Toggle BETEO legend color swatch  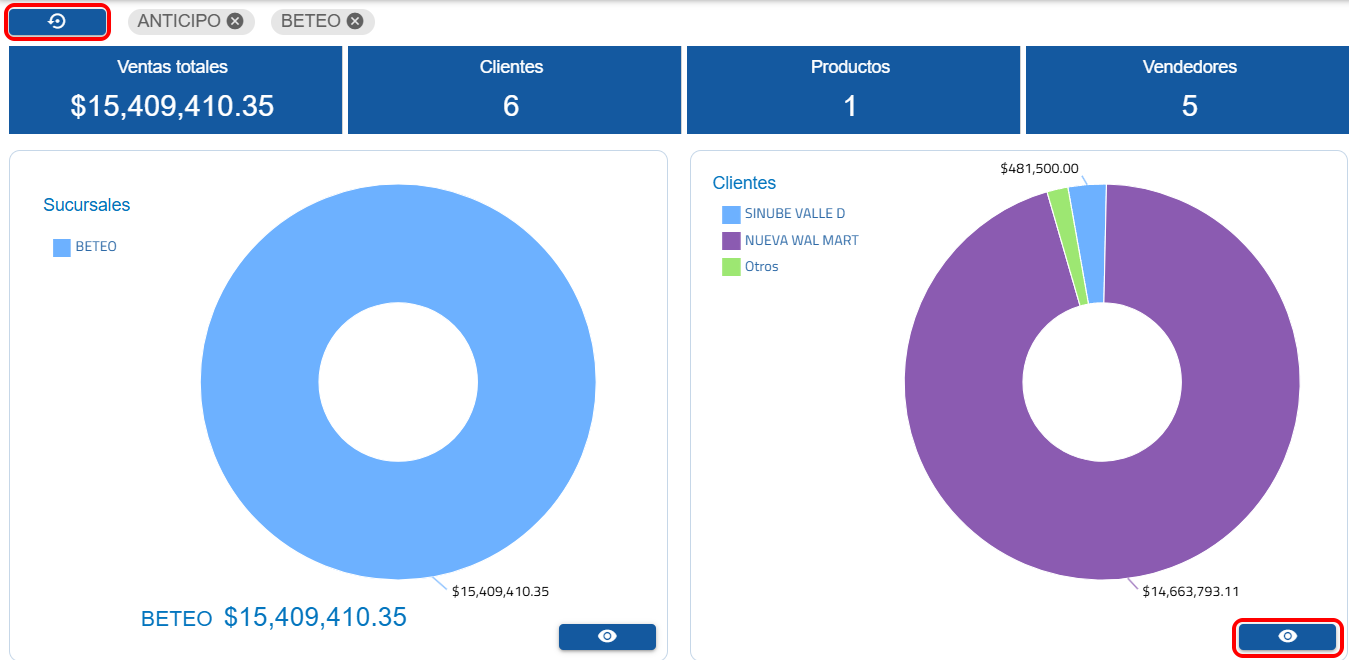click(62, 248)
